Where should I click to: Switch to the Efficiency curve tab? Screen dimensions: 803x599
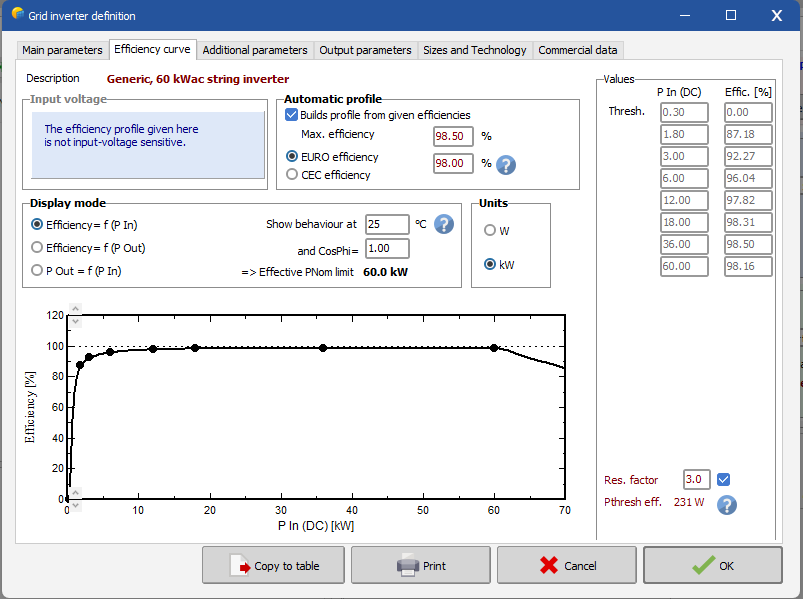pyautogui.click(x=152, y=49)
